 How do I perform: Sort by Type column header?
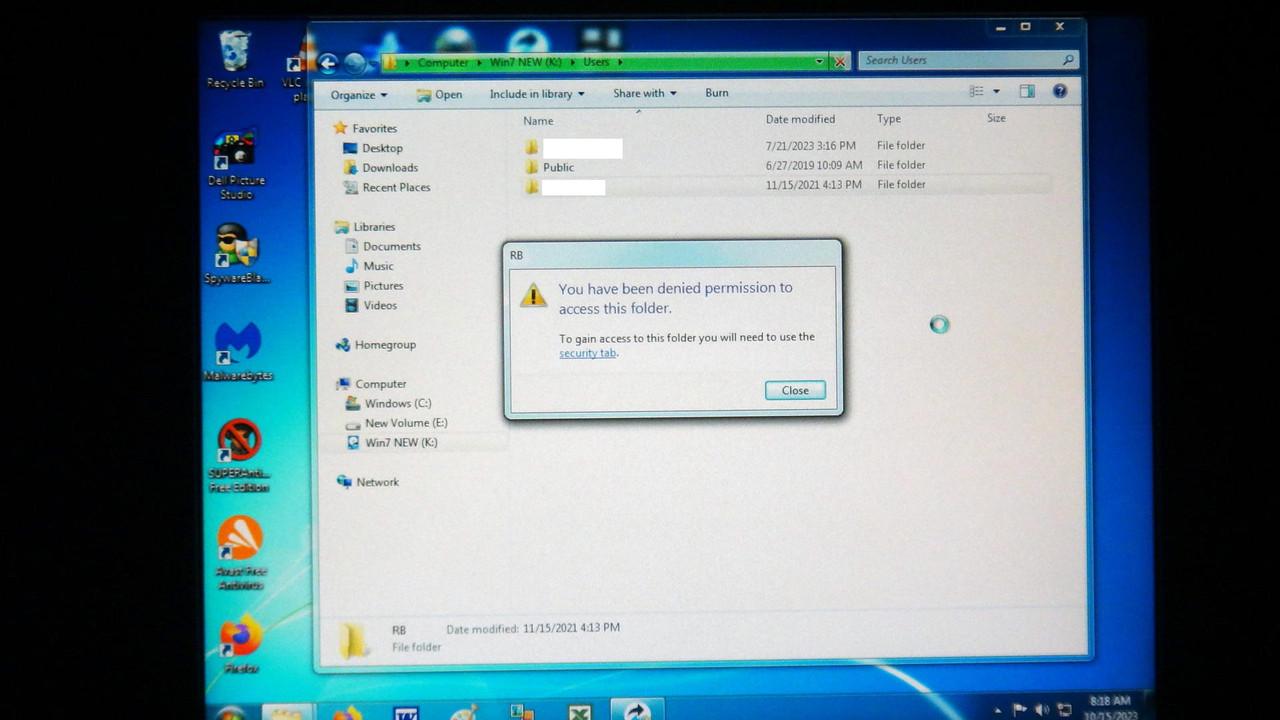(x=889, y=118)
